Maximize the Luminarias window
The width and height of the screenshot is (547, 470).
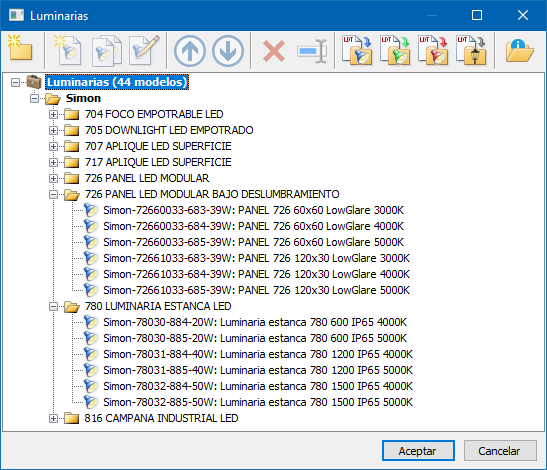tap(477, 15)
